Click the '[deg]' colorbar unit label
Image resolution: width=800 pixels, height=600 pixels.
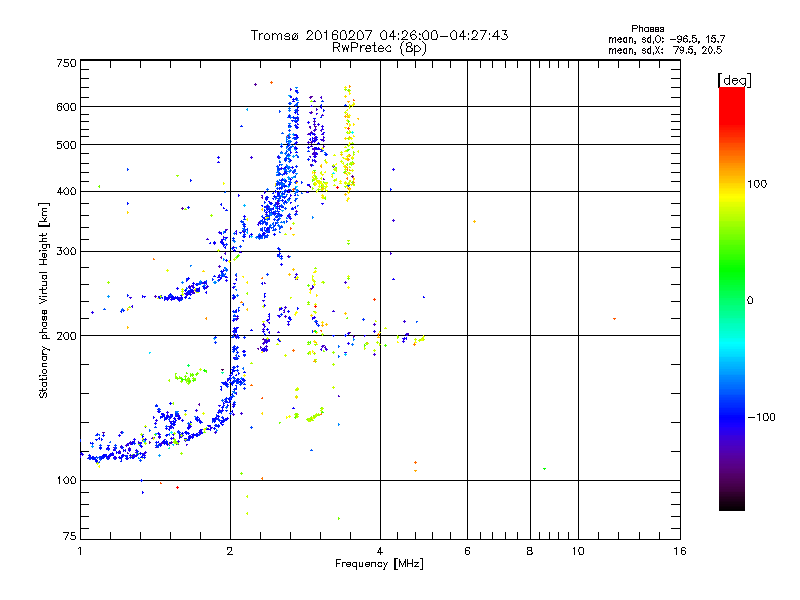point(734,80)
